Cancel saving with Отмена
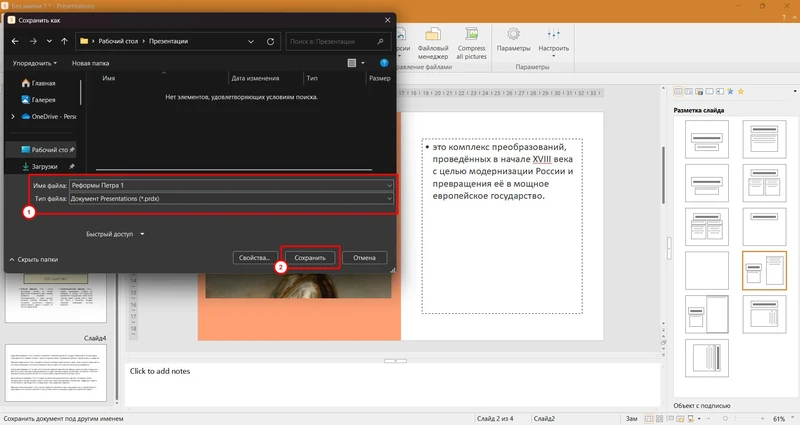Screen dimensions: 800x425 tap(364, 258)
